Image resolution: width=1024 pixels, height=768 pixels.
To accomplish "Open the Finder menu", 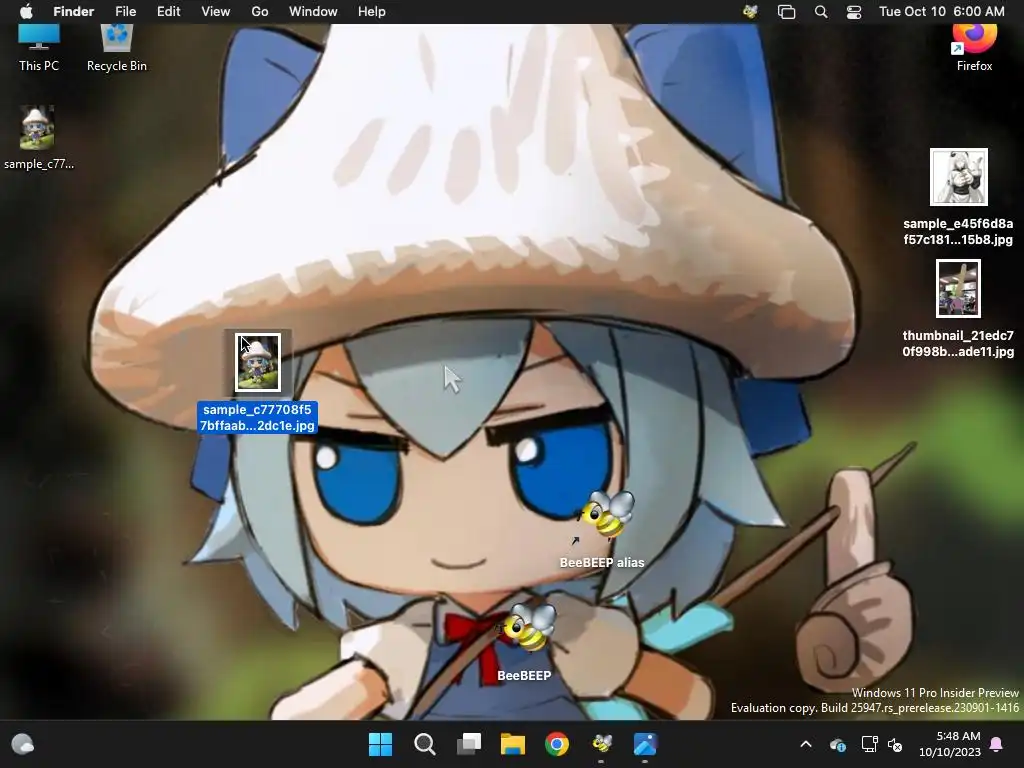I will 73,12.
